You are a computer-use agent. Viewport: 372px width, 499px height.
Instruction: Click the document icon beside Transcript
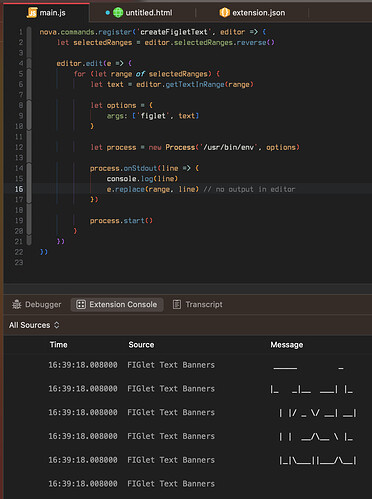coord(177,304)
